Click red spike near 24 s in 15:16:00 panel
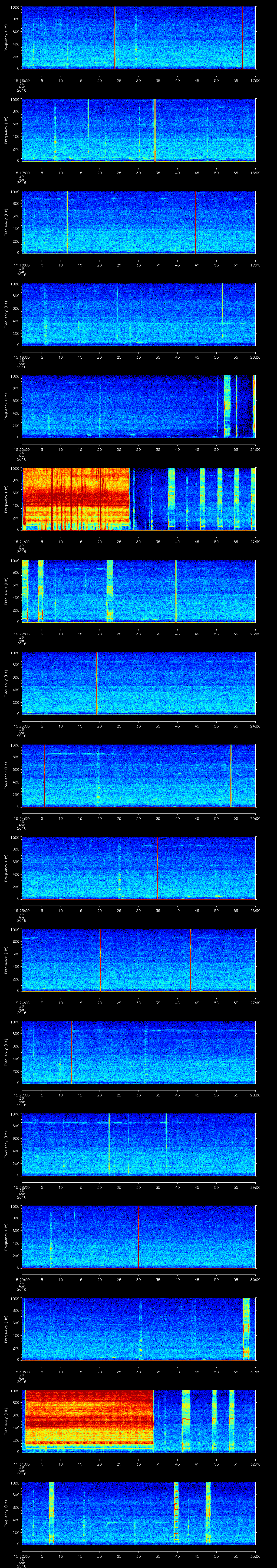Screen dimensions: 277x1568 114,38
